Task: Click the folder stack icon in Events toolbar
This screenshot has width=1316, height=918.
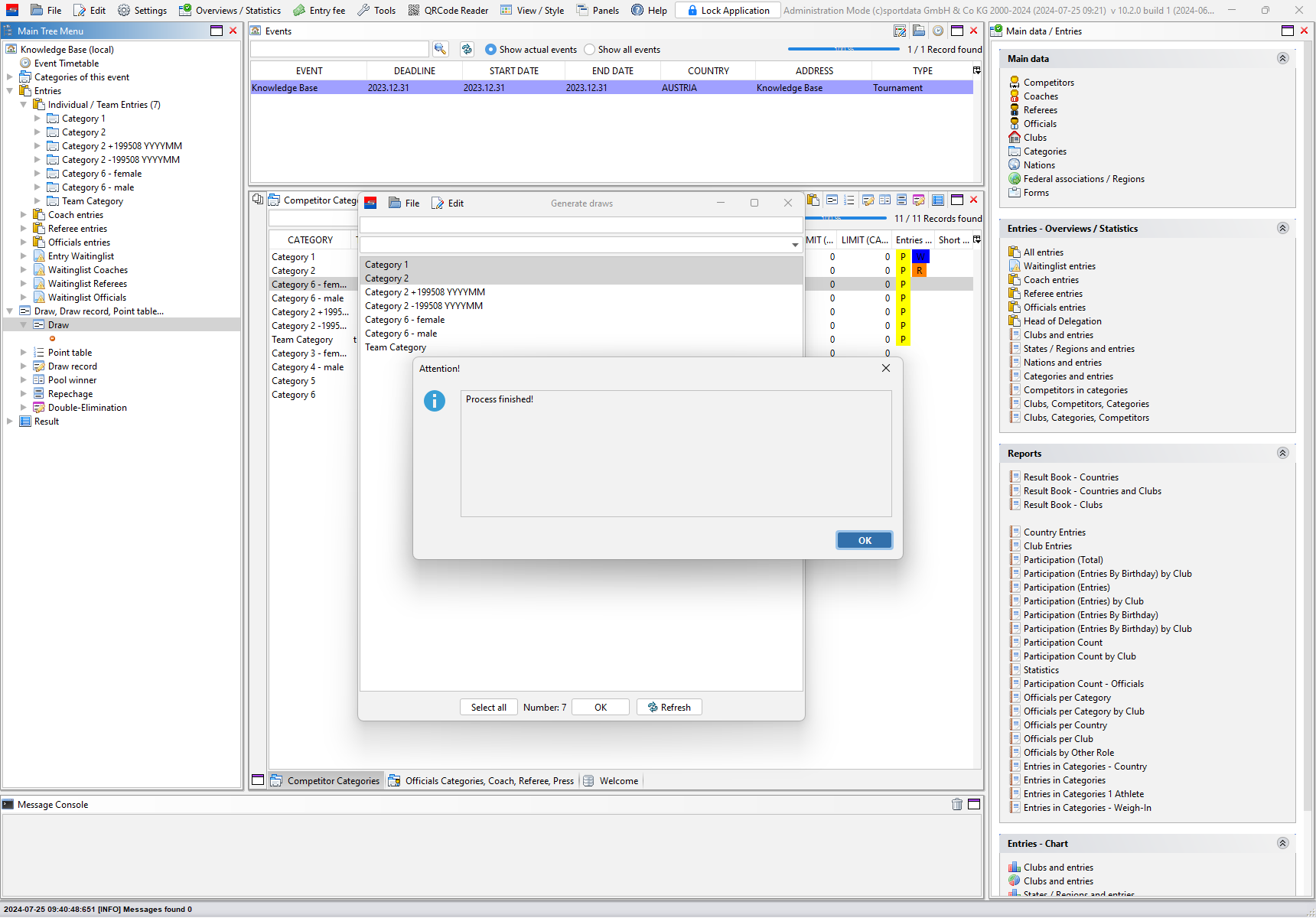Action: tap(919, 31)
